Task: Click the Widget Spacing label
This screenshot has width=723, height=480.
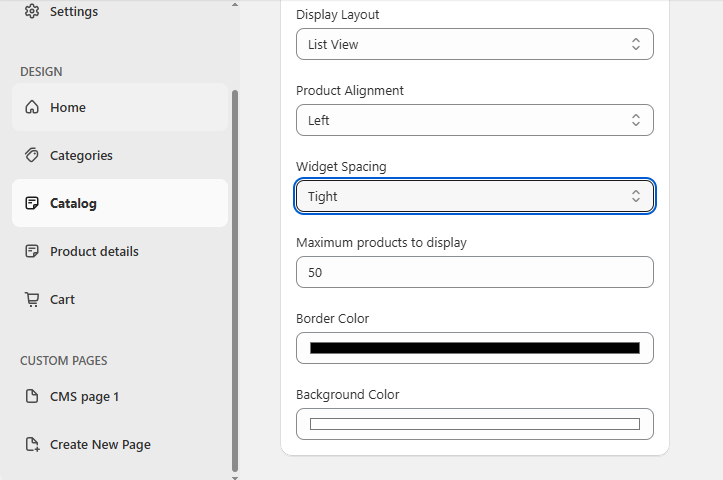Action: 341,166
